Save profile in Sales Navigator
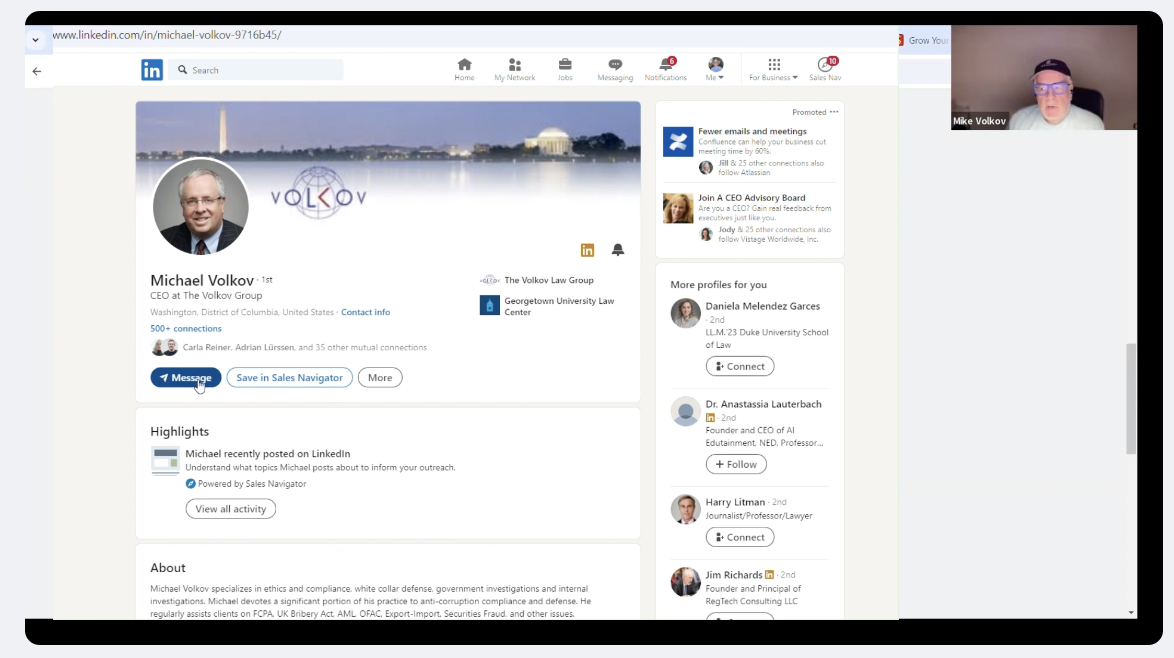The width and height of the screenshot is (1174, 658). coord(290,378)
